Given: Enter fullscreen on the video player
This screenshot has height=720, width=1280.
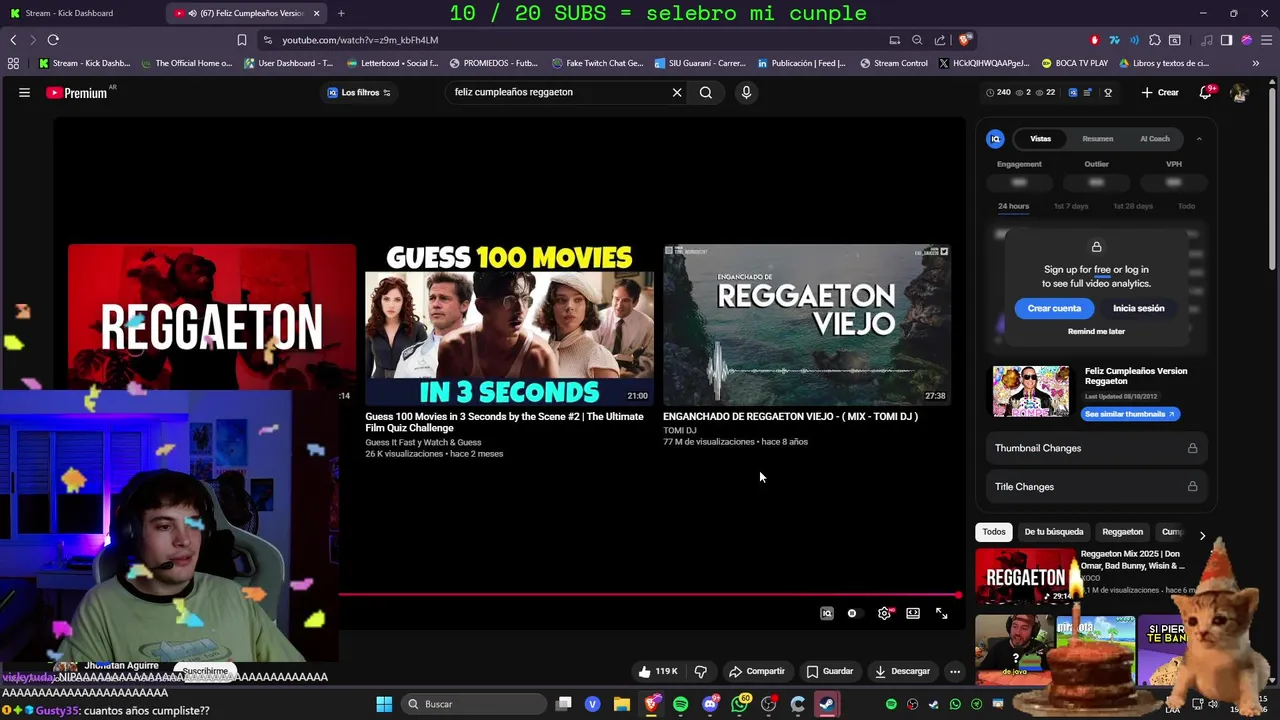Looking at the screenshot, I should pos(942,613).
